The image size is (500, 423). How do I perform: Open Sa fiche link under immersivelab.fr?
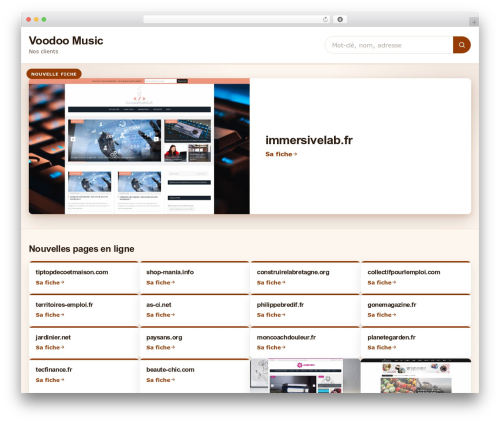[x=281, y=154]
